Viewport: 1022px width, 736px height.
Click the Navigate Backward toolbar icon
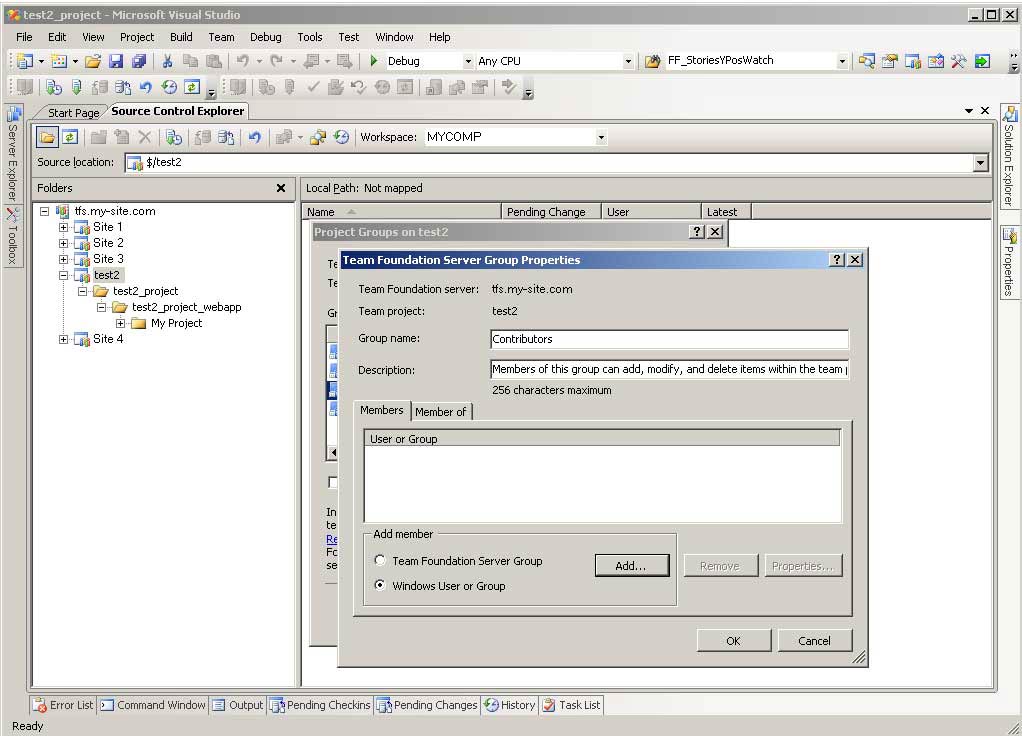tap(312, 61)
